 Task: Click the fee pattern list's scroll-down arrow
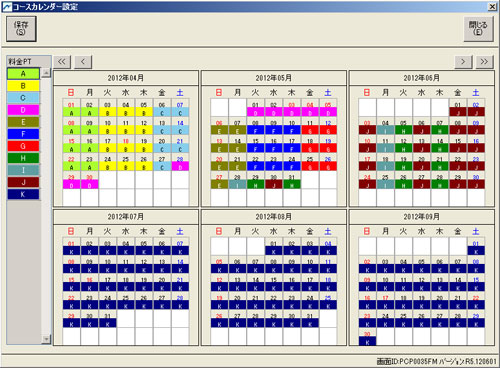tap(46, 339)
